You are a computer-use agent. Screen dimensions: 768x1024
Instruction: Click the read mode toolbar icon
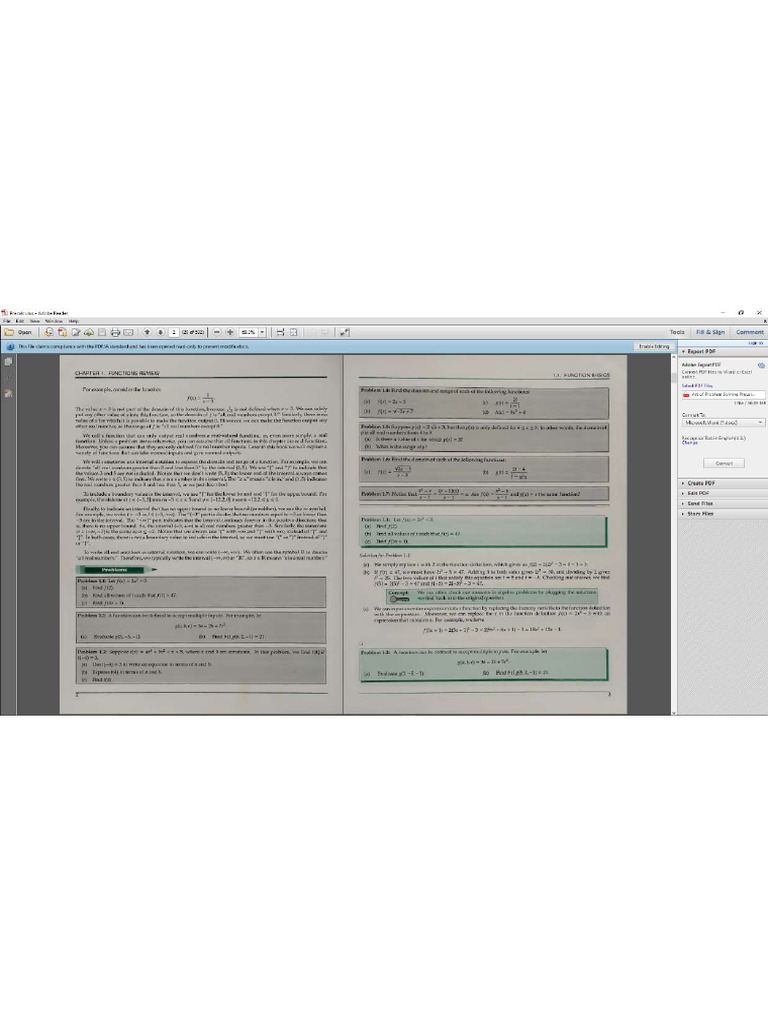pos(344,332)
